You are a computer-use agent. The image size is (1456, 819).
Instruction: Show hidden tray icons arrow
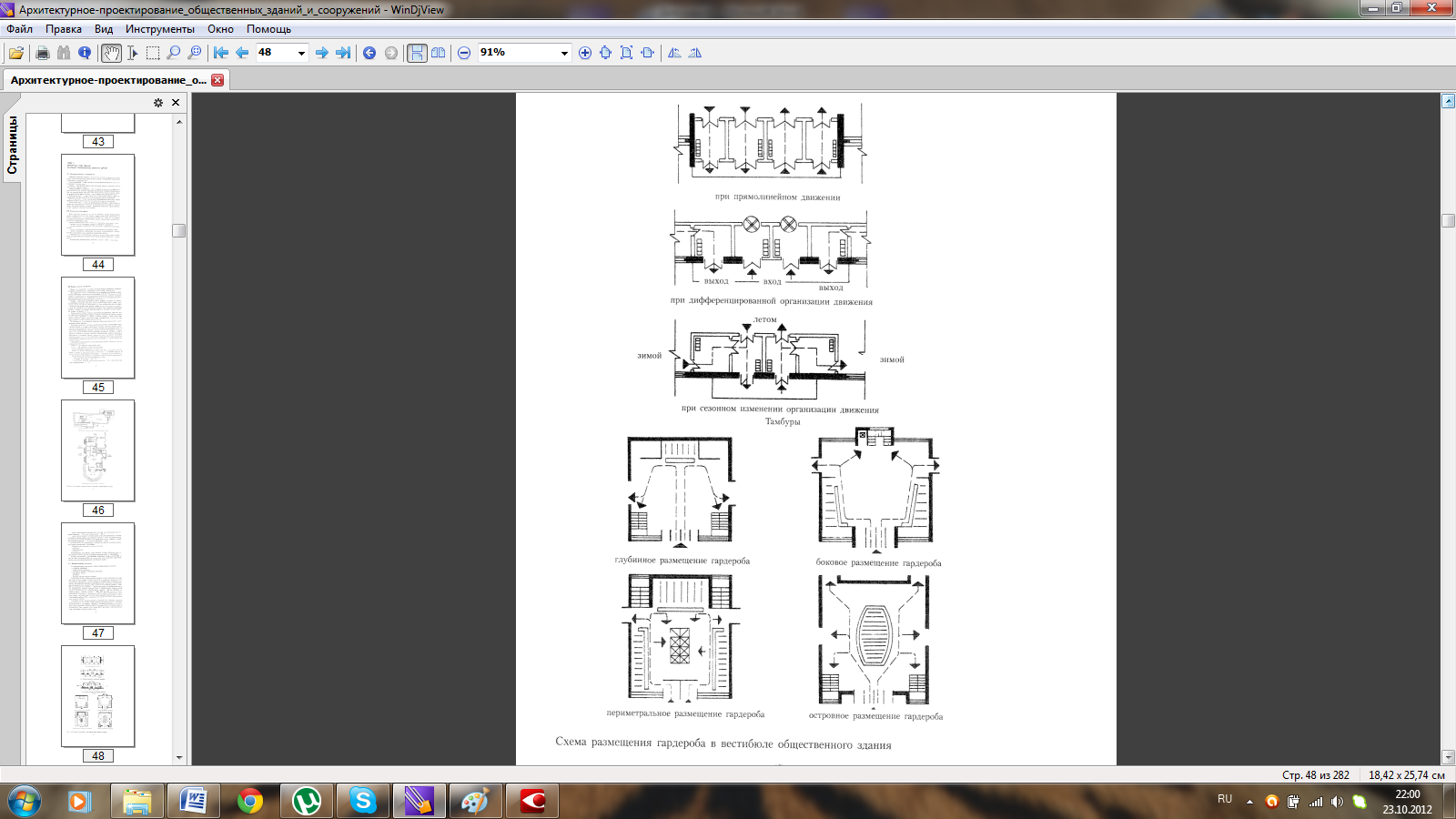[1249, 802]
